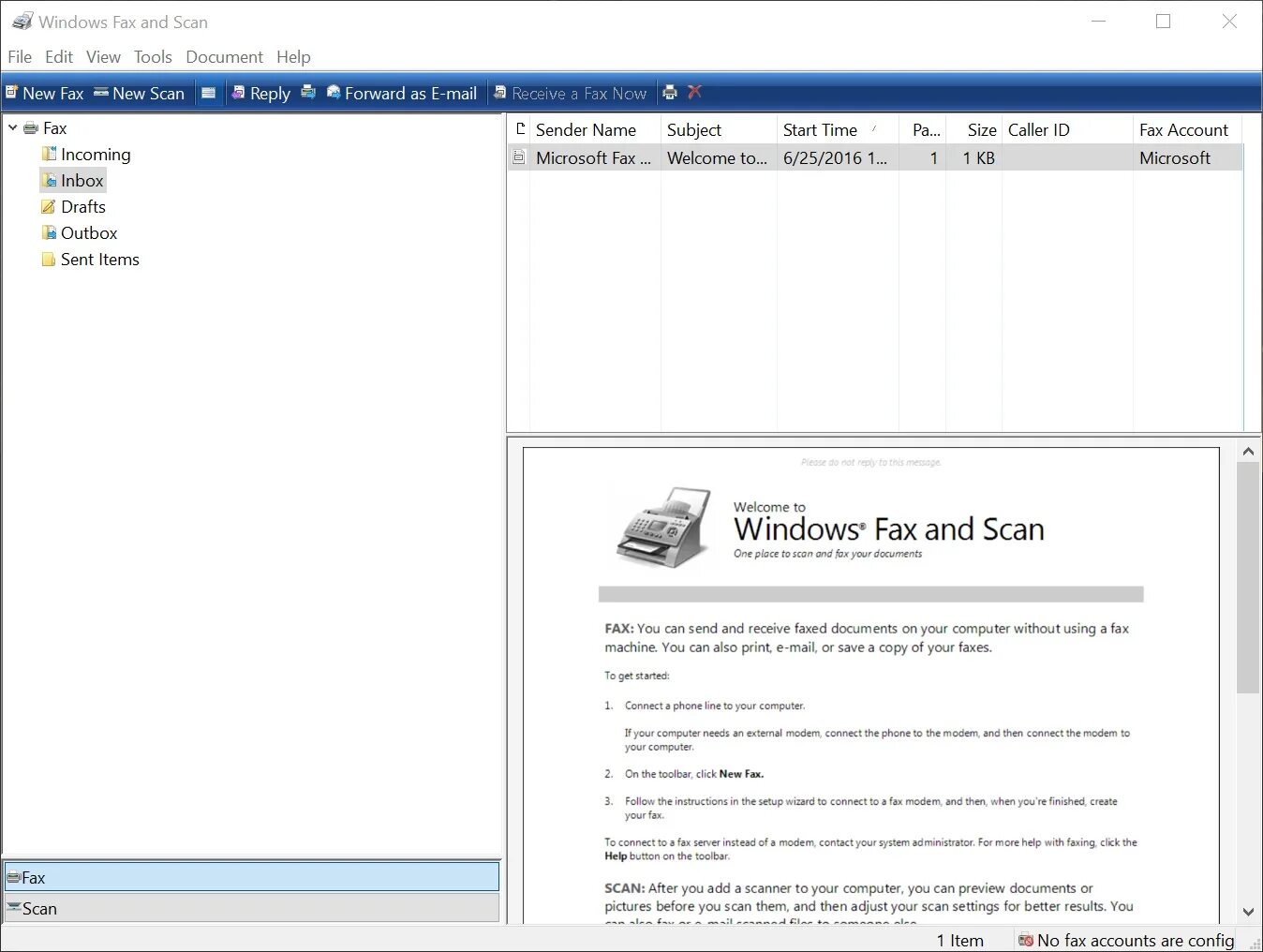Open the Drafts folder
This screenshot has width=1263, height=952.
point(74,206)
